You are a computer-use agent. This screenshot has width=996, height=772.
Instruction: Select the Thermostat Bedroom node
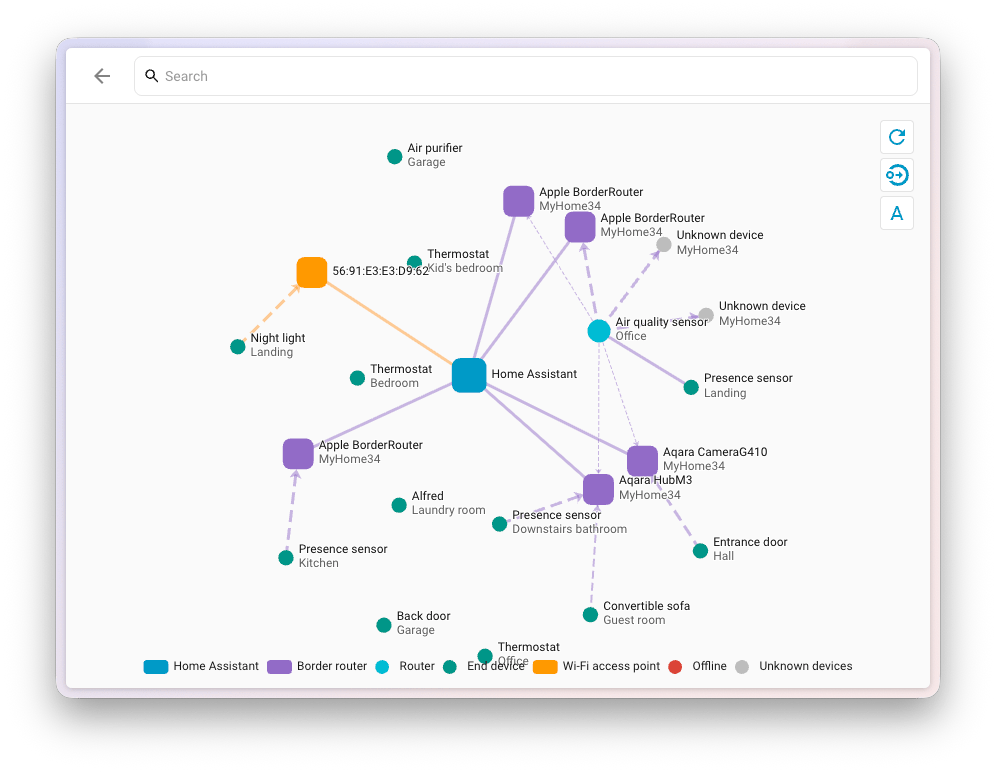357,378
